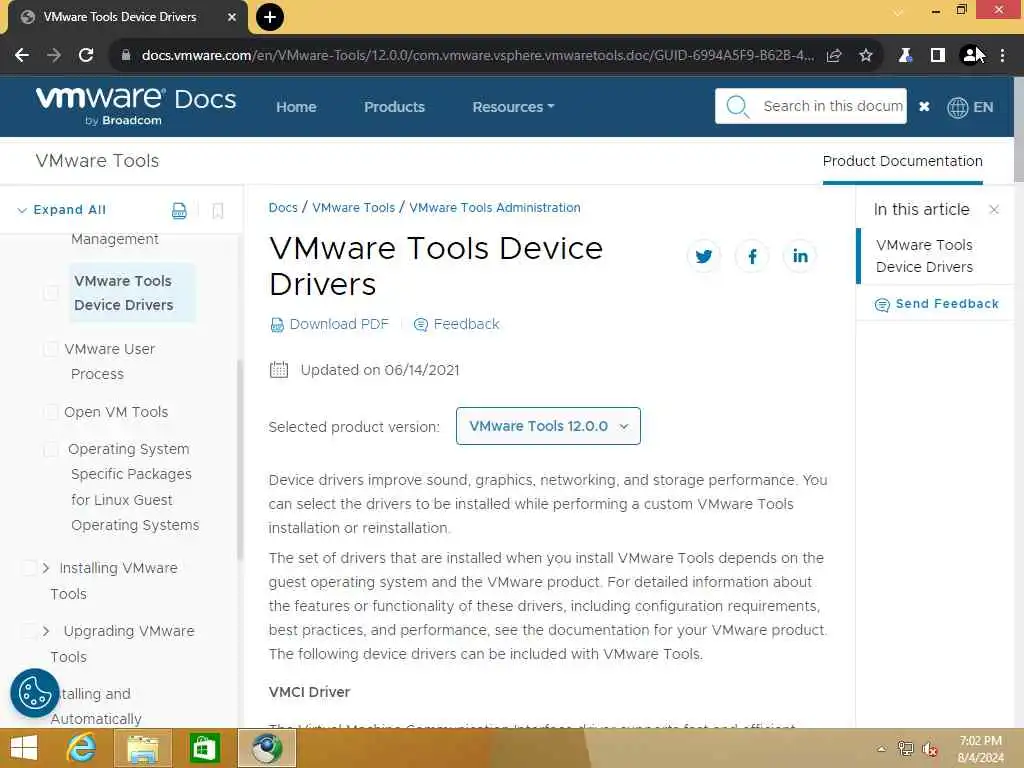Share the article on Twitter

point(704,256)
